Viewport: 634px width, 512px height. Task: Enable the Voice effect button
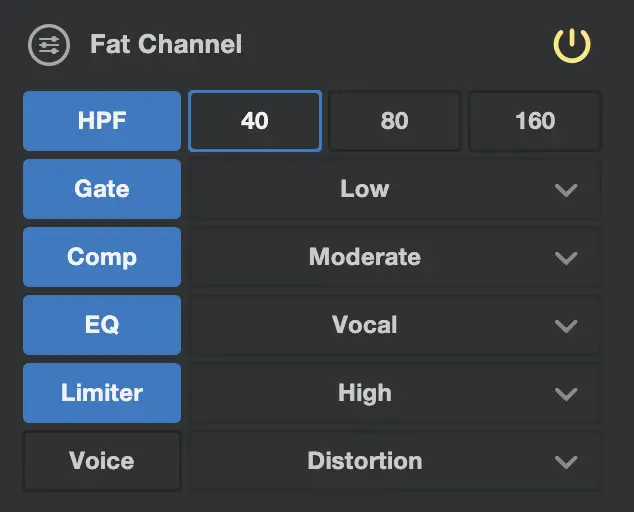point(102,461)
